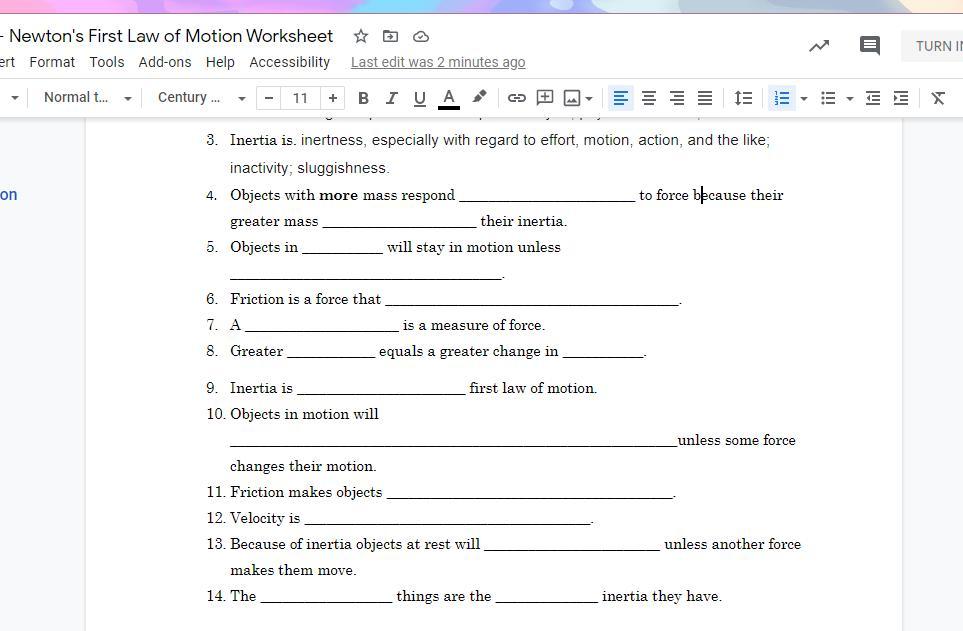Expand the dropdown left of Normal text

click(x=15, y=98)
